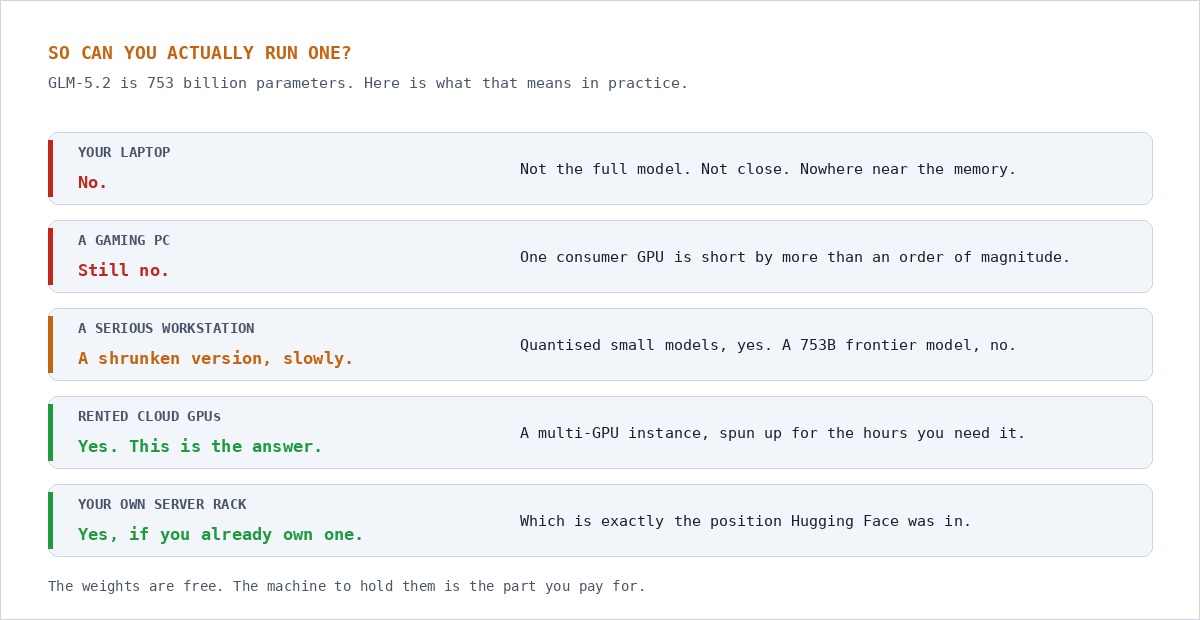The image size is (1200, 620).
Task: Click the red accent bar beside YOUR LAPTOP
Action: point(50,168)
